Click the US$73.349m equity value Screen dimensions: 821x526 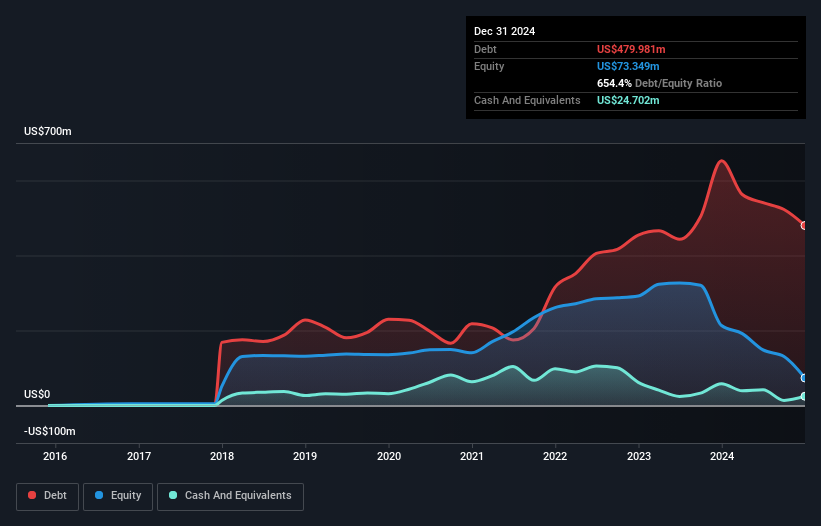coord(628,66)
